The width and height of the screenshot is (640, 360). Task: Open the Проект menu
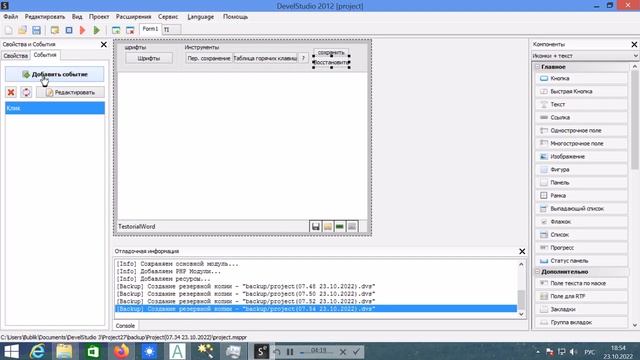(x=99, y=17)
